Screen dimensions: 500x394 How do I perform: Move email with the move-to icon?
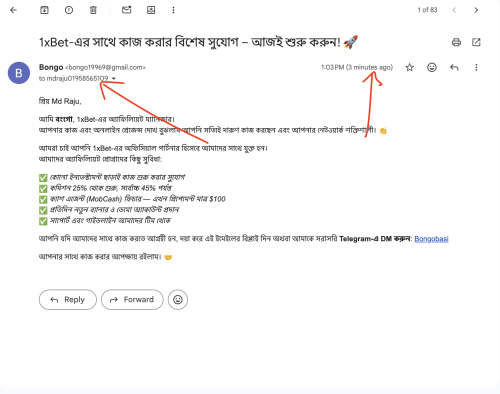click(151, 10)
